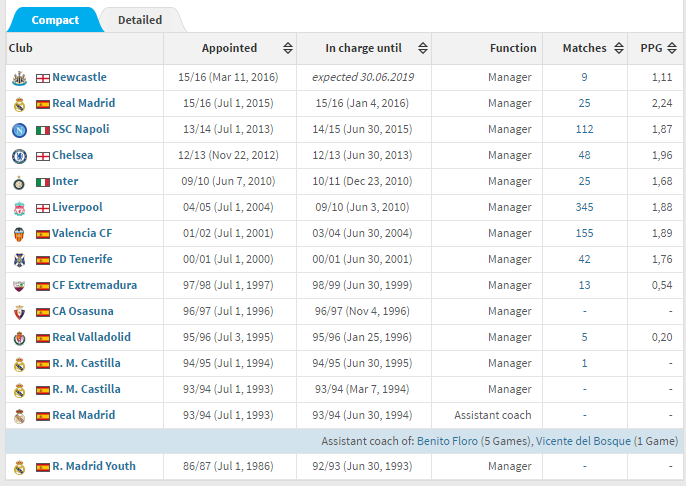Open Valencia's 155 matches link
Screen dimensions: 686x486
tap(584, 233)
